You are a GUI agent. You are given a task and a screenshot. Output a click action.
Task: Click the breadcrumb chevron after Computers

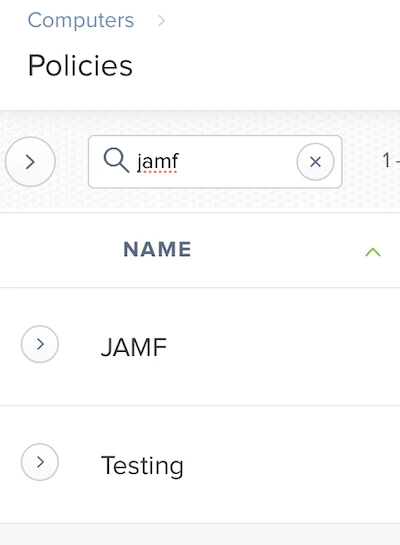click(x=161, y=21)
